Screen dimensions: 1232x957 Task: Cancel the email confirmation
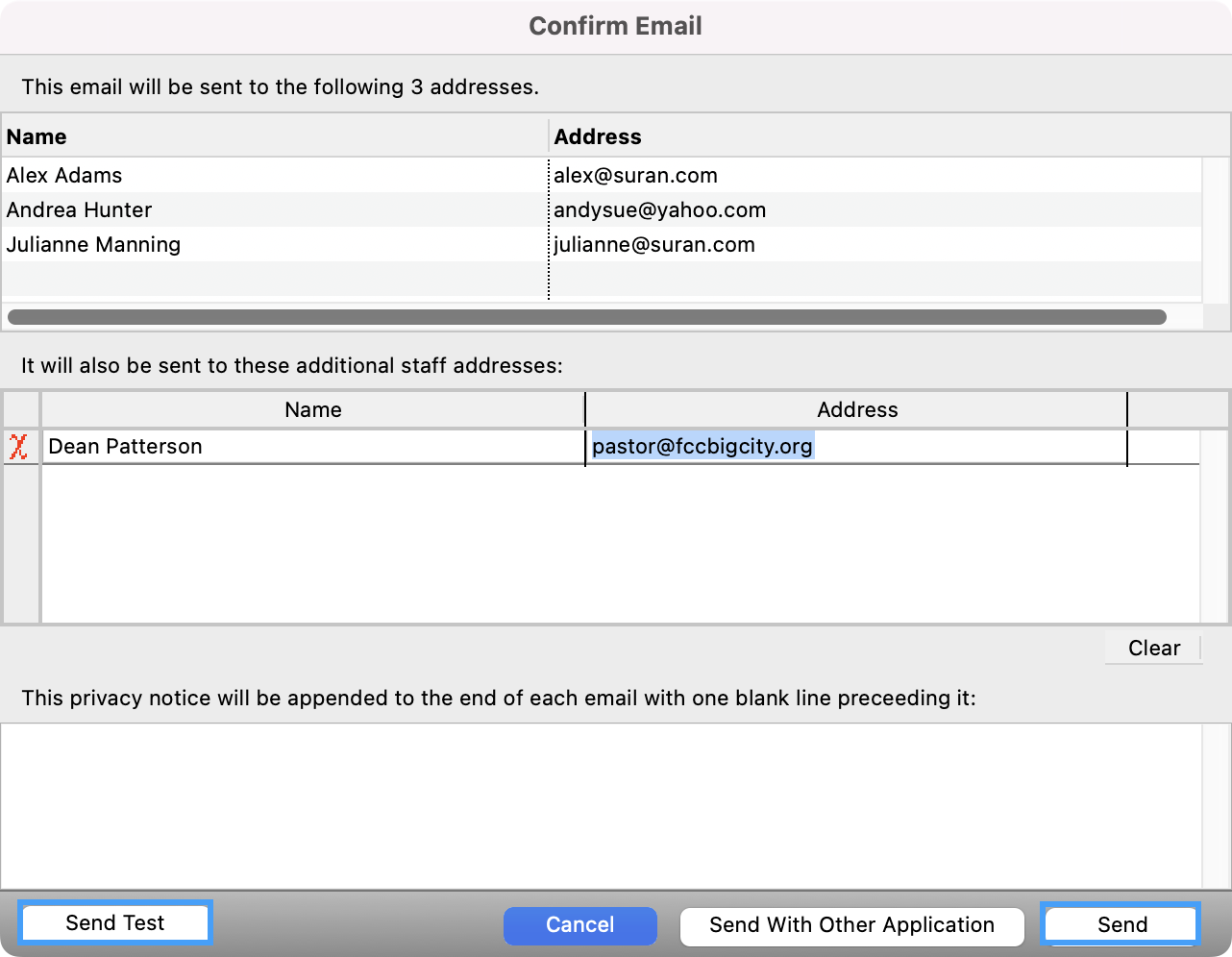point(579,925)
